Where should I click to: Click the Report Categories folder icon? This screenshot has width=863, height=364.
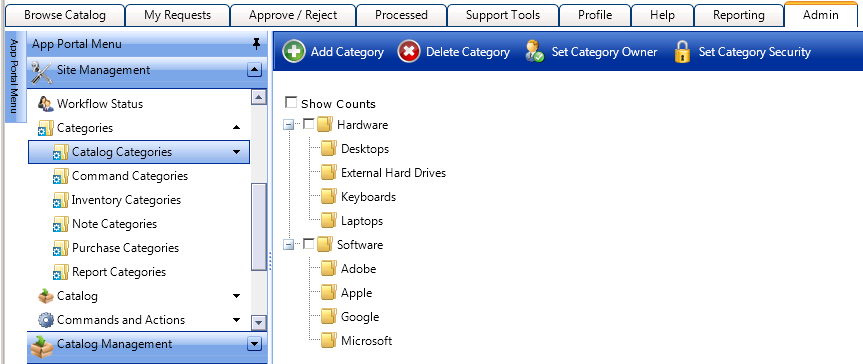click(x=61, y=272)
